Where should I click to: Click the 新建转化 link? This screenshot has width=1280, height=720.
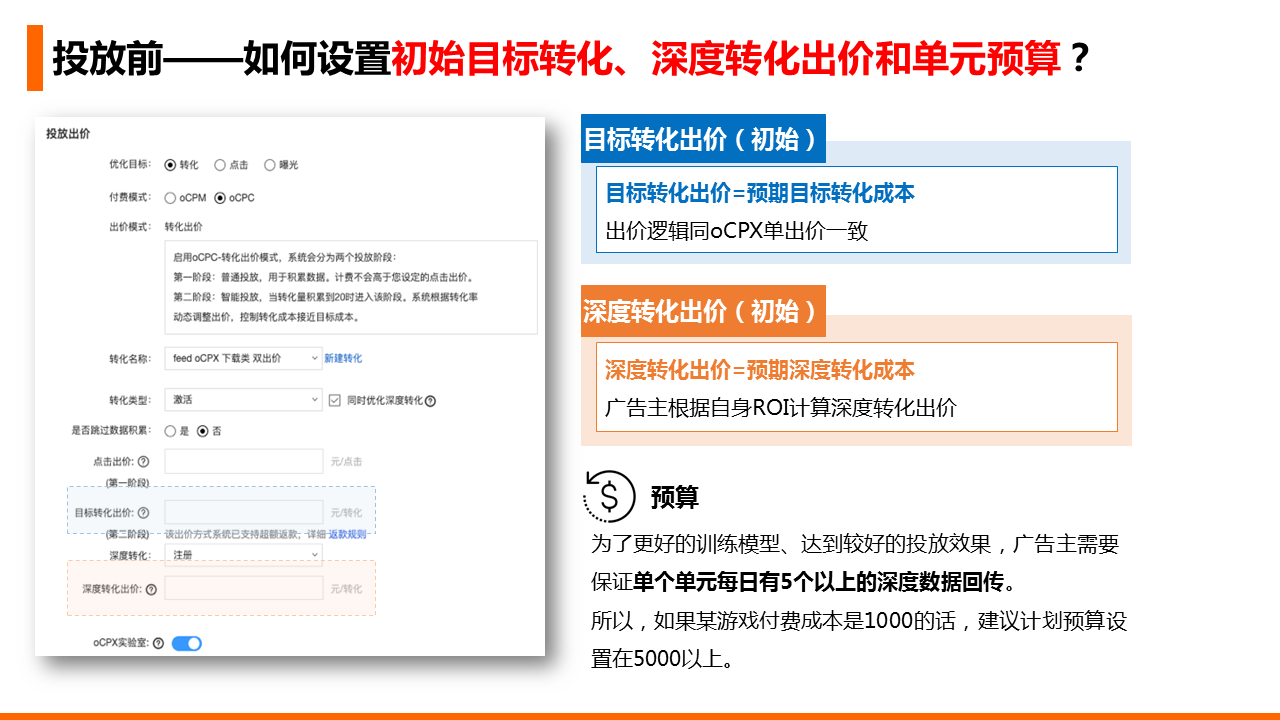[343, 358]
